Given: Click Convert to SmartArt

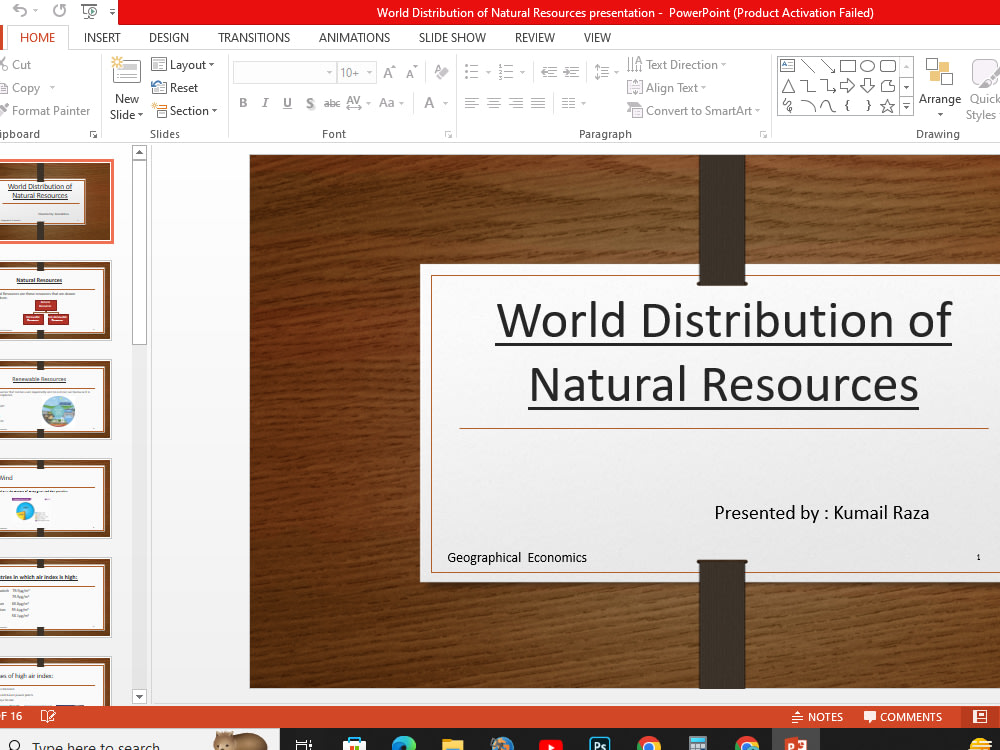Looking at the screenshot, I should pyautogui.click(x=693, y=111).
